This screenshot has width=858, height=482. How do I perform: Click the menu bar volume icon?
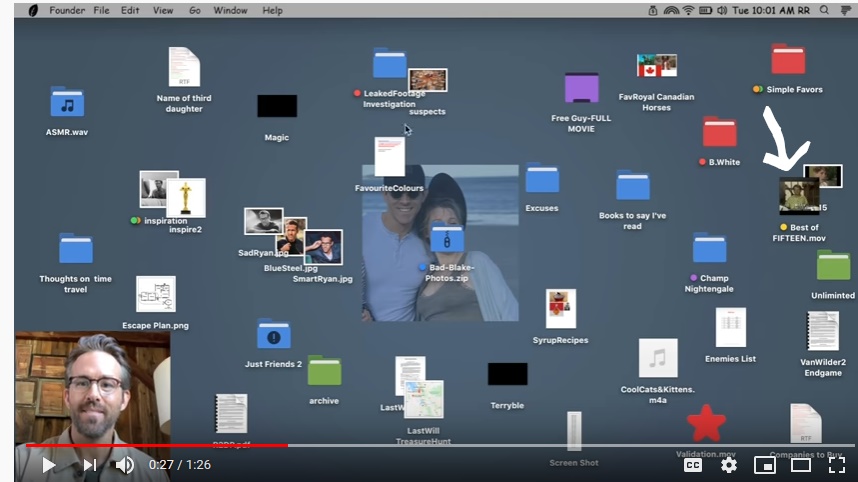click(x=722, y=10)
